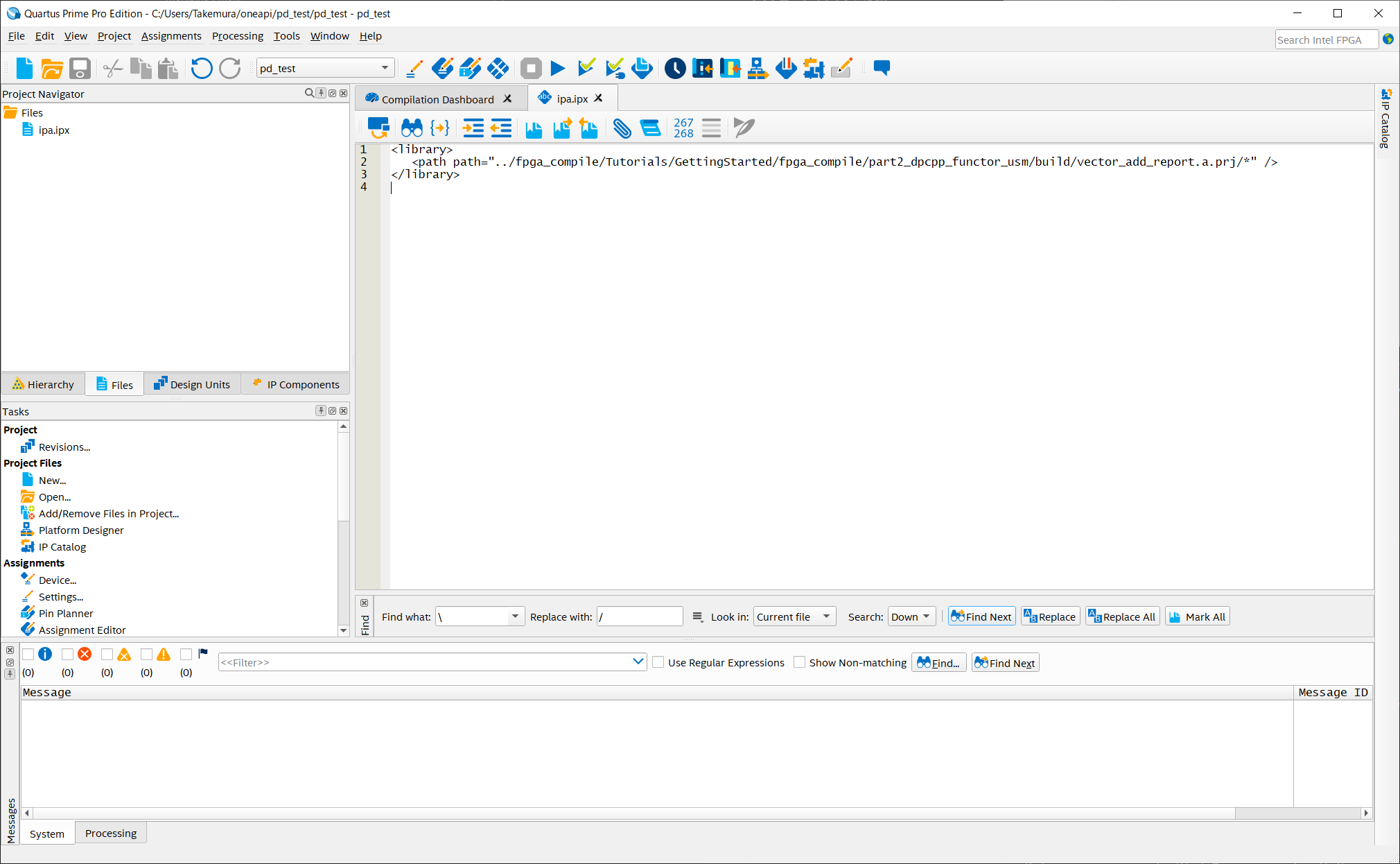Toggle line numbers with the 267/268 icon
The width and height of the screenshot is (1400, 864).
pos(683,128)
